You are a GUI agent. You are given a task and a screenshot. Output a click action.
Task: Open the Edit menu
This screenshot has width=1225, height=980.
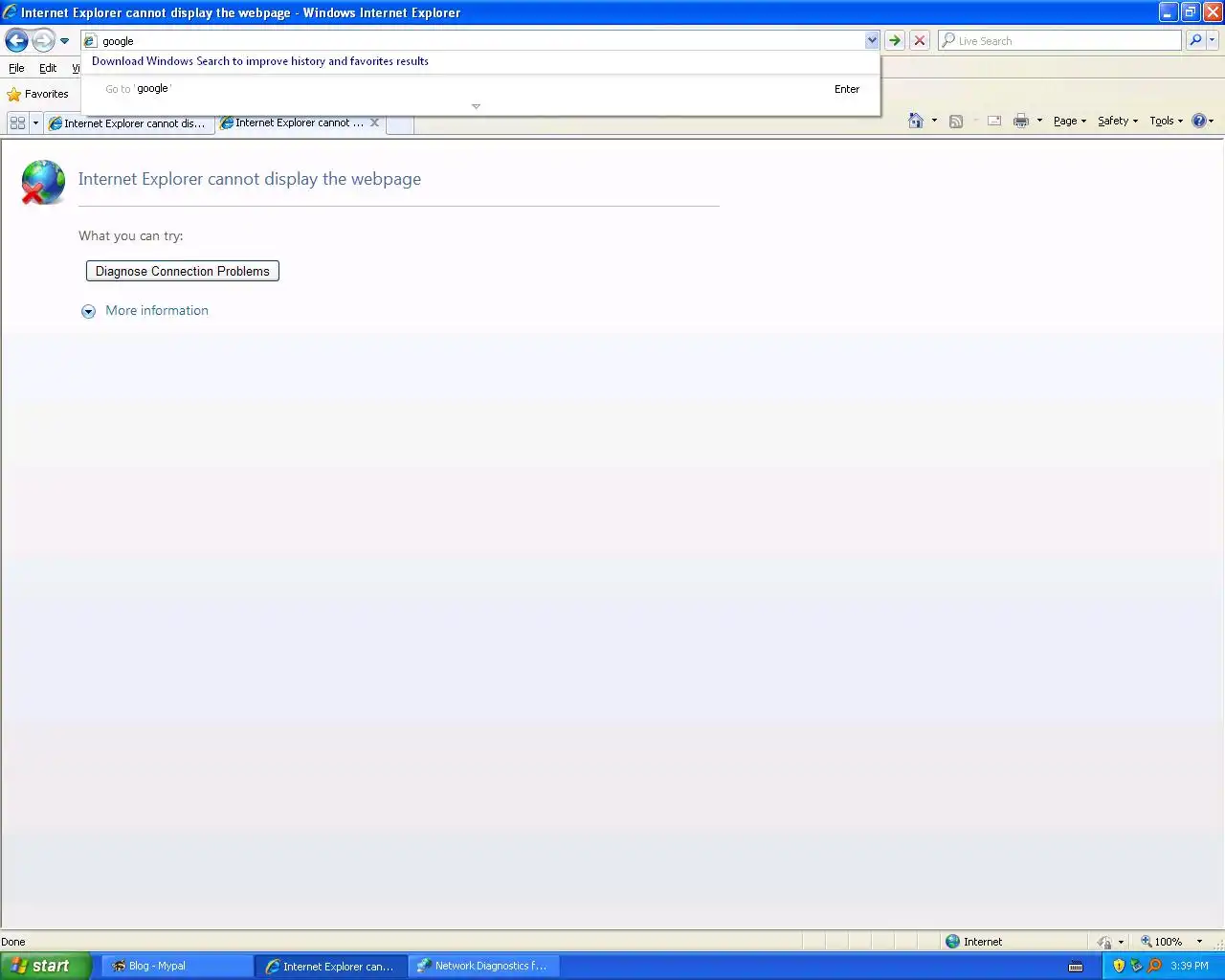tap(48, 68)
